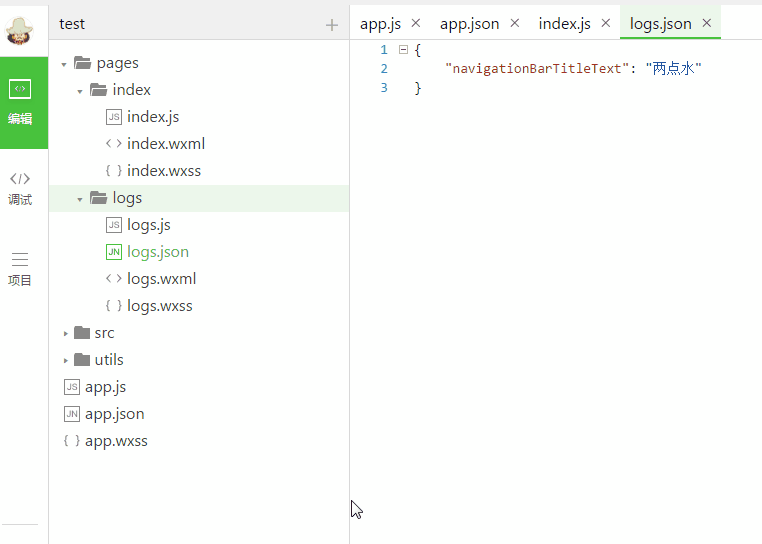Viewport: 762px width, 544px height.
Task: Collapse the pages folder
Action: tap(64, 64)
